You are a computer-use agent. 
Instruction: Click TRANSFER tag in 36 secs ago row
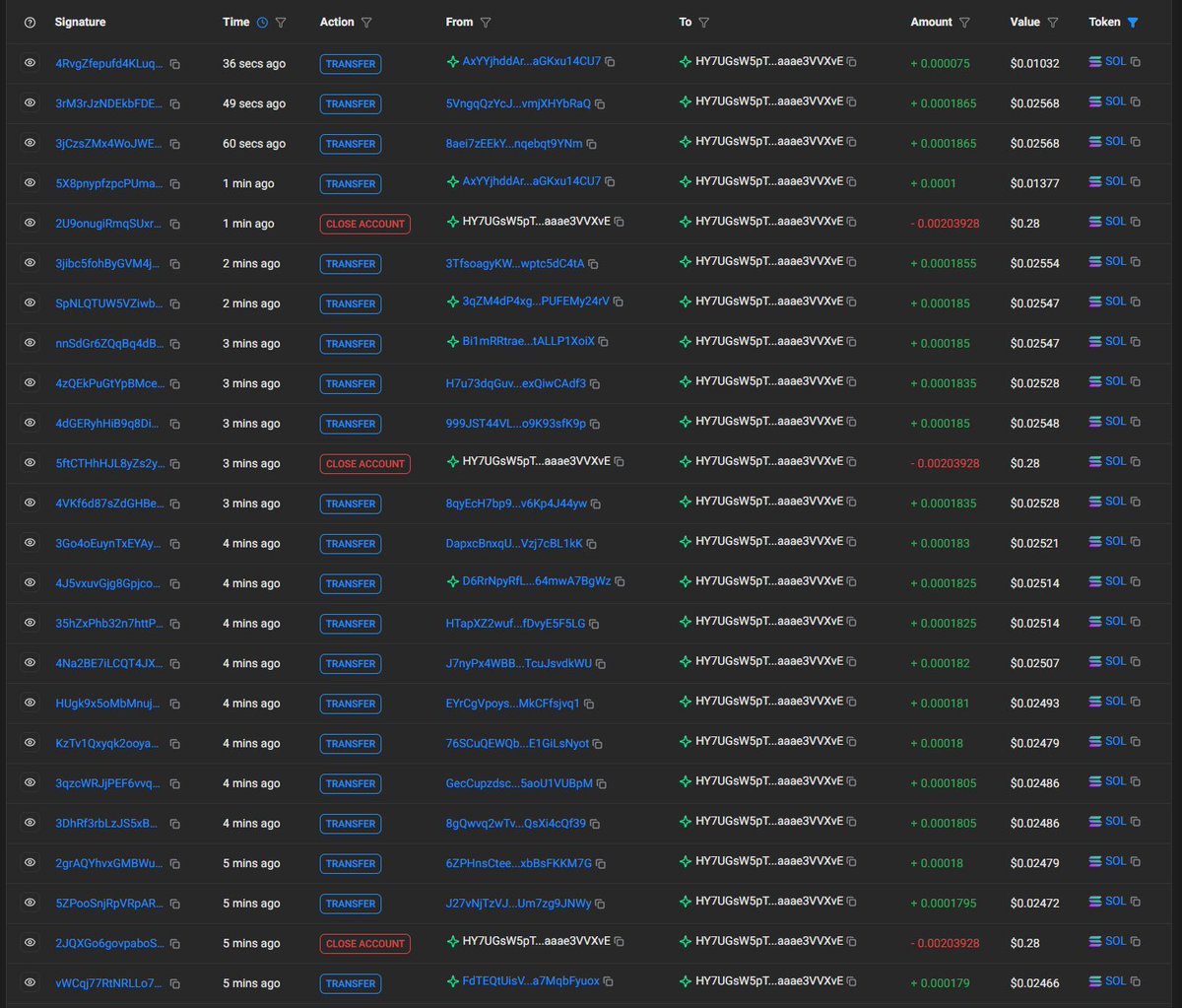coord(351,64)
